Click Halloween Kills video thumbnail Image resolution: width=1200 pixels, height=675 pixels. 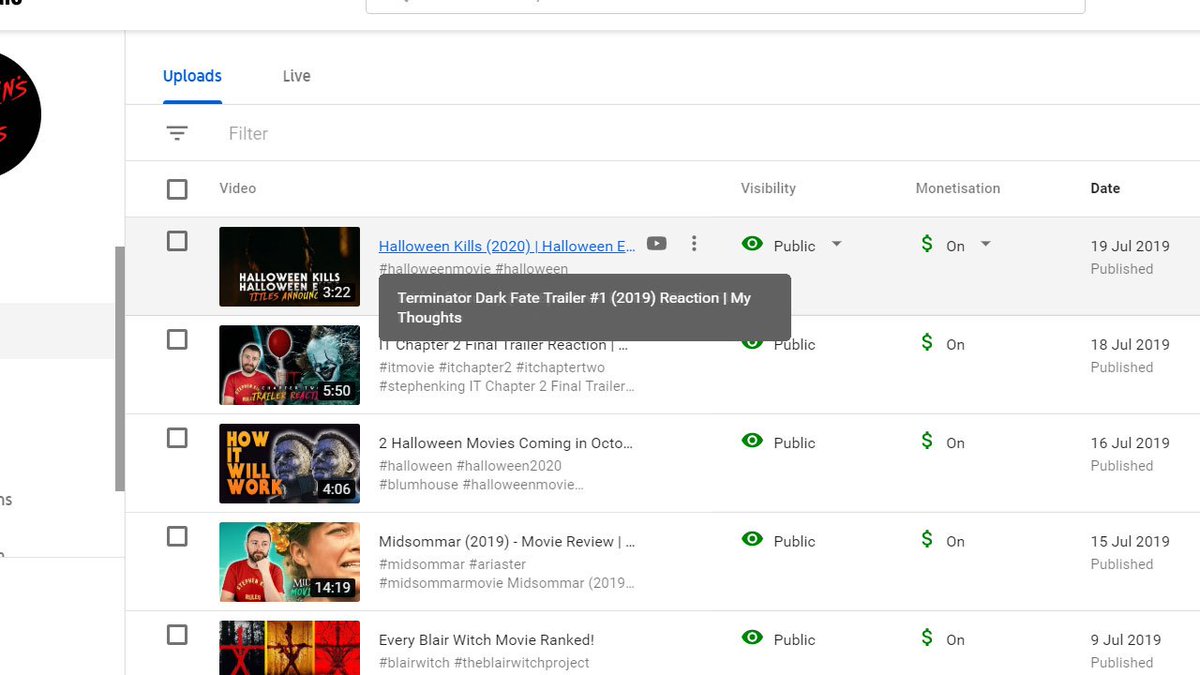pyautogui.click(x=290, y=267)
